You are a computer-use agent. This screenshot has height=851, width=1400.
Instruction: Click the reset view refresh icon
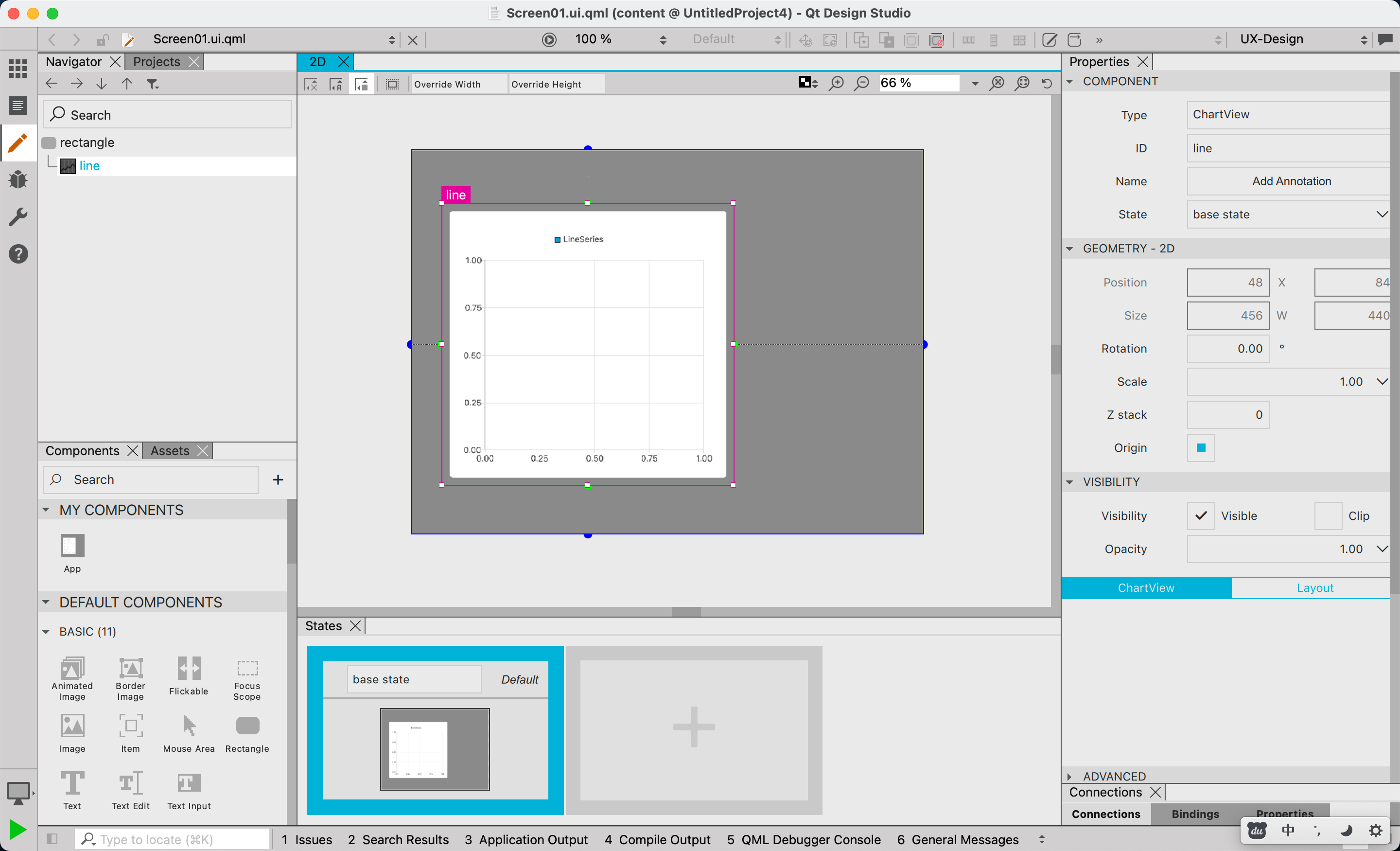tap(1047, 84)
